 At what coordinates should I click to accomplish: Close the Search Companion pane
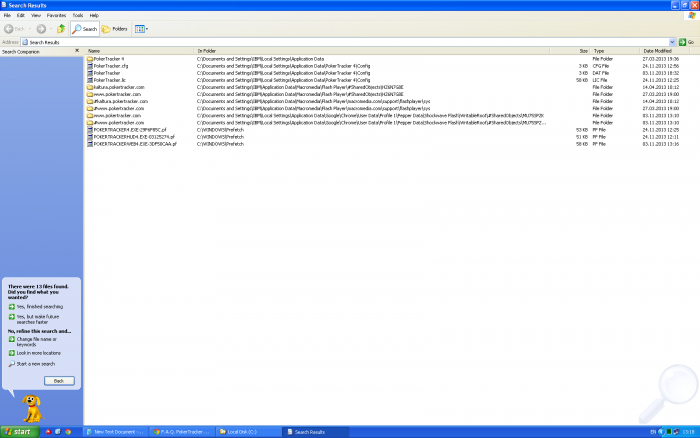click(x=77, y=51)
